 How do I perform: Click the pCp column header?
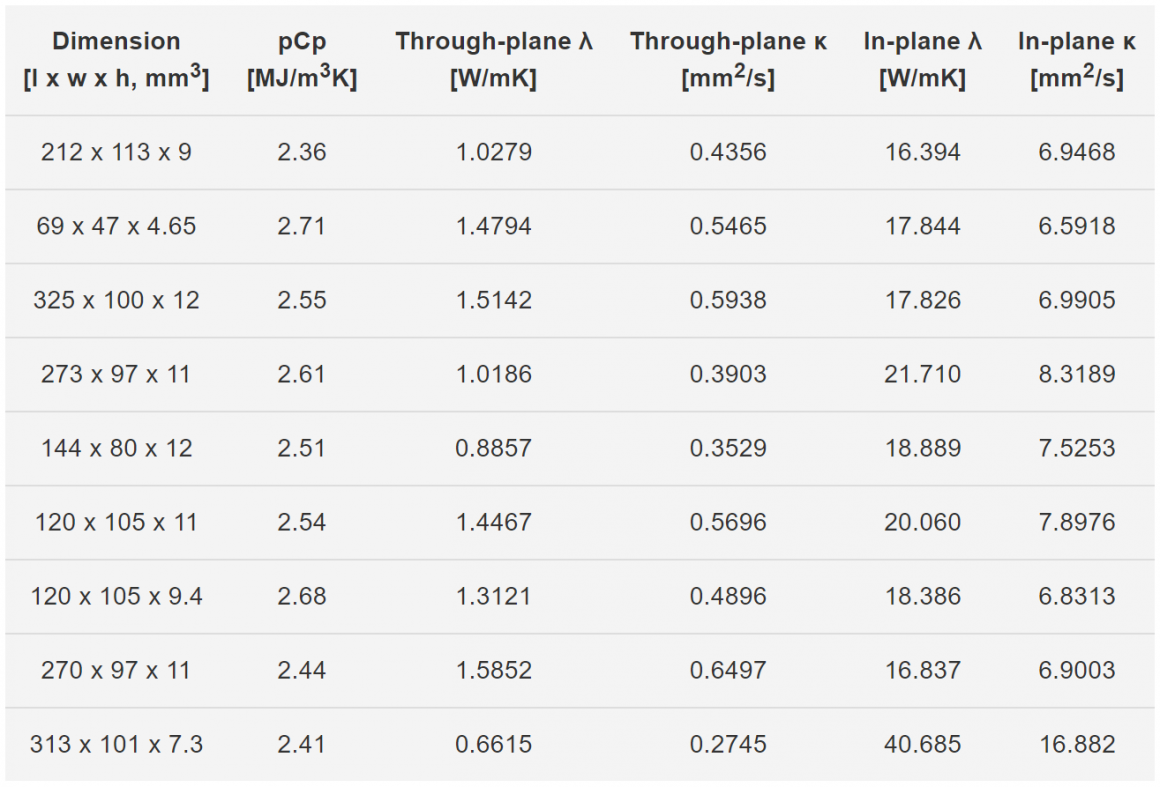coord(302,59)
